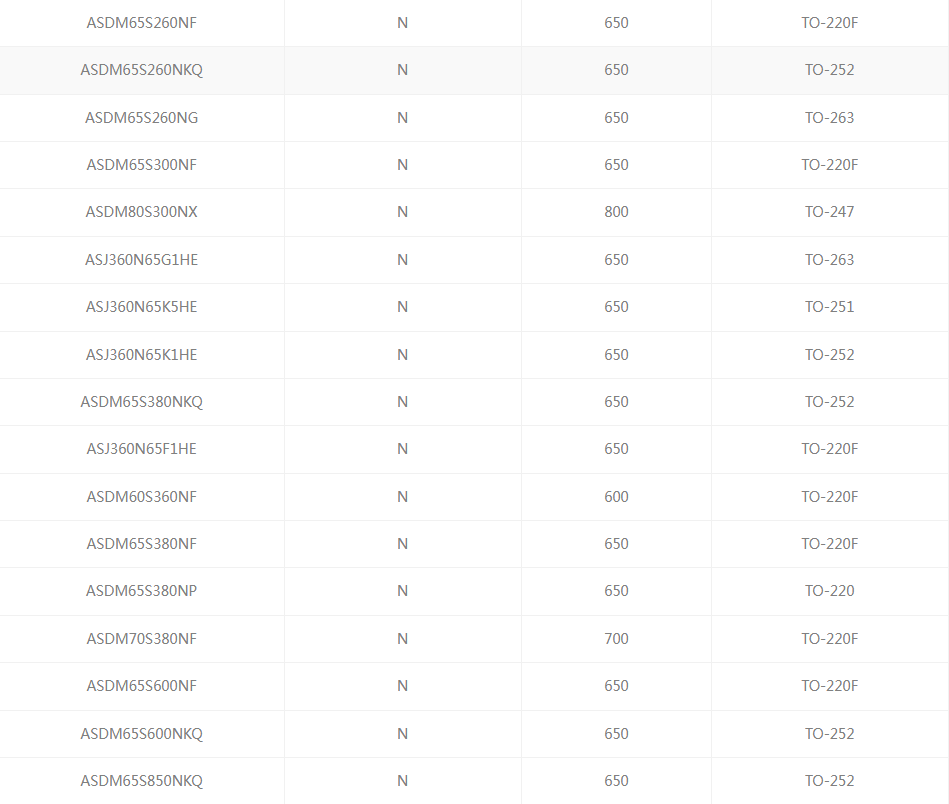Viewport: 949px width, 804px height.
Task: Select part ASDM65S260NG
Action: pos(141,118)
